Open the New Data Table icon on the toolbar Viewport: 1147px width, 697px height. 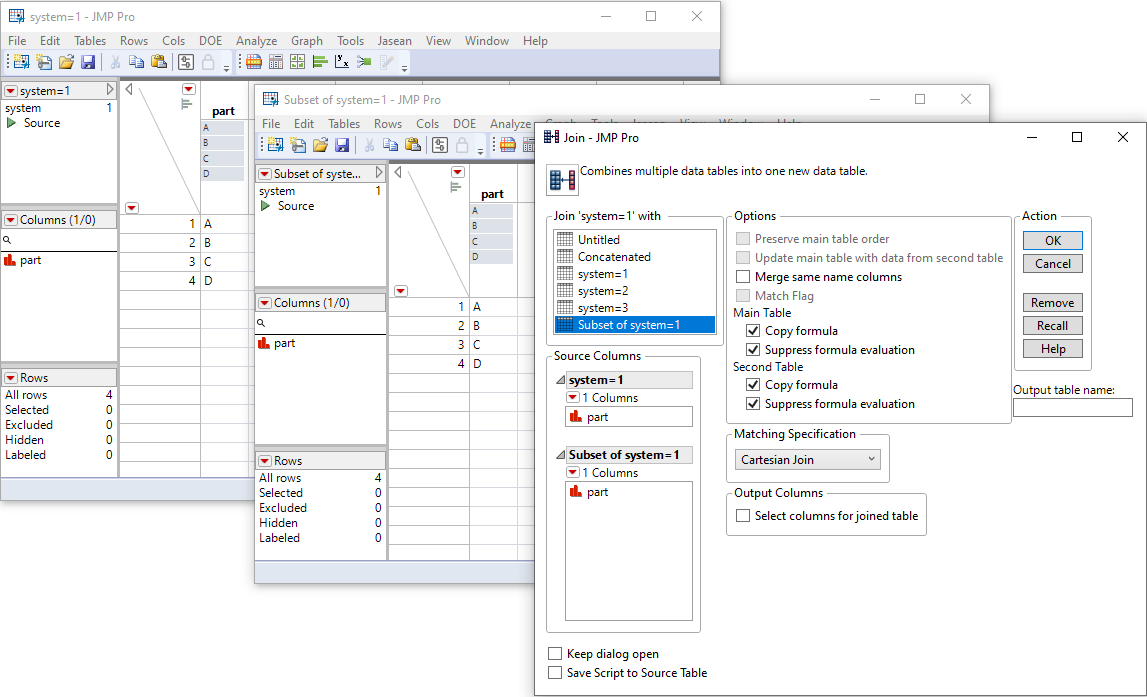pyautogui.click(x=22, y=62)
